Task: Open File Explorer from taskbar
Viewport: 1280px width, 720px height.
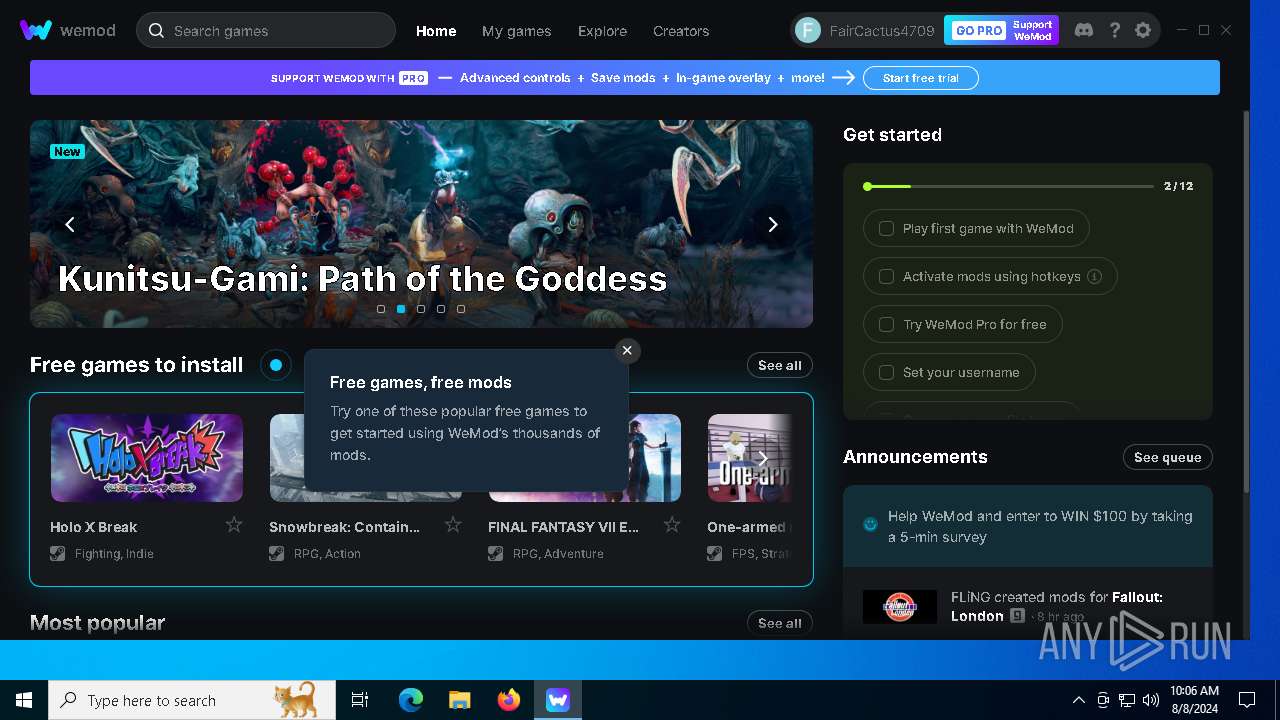Action: pyautogui.click(x=460, y=700)
